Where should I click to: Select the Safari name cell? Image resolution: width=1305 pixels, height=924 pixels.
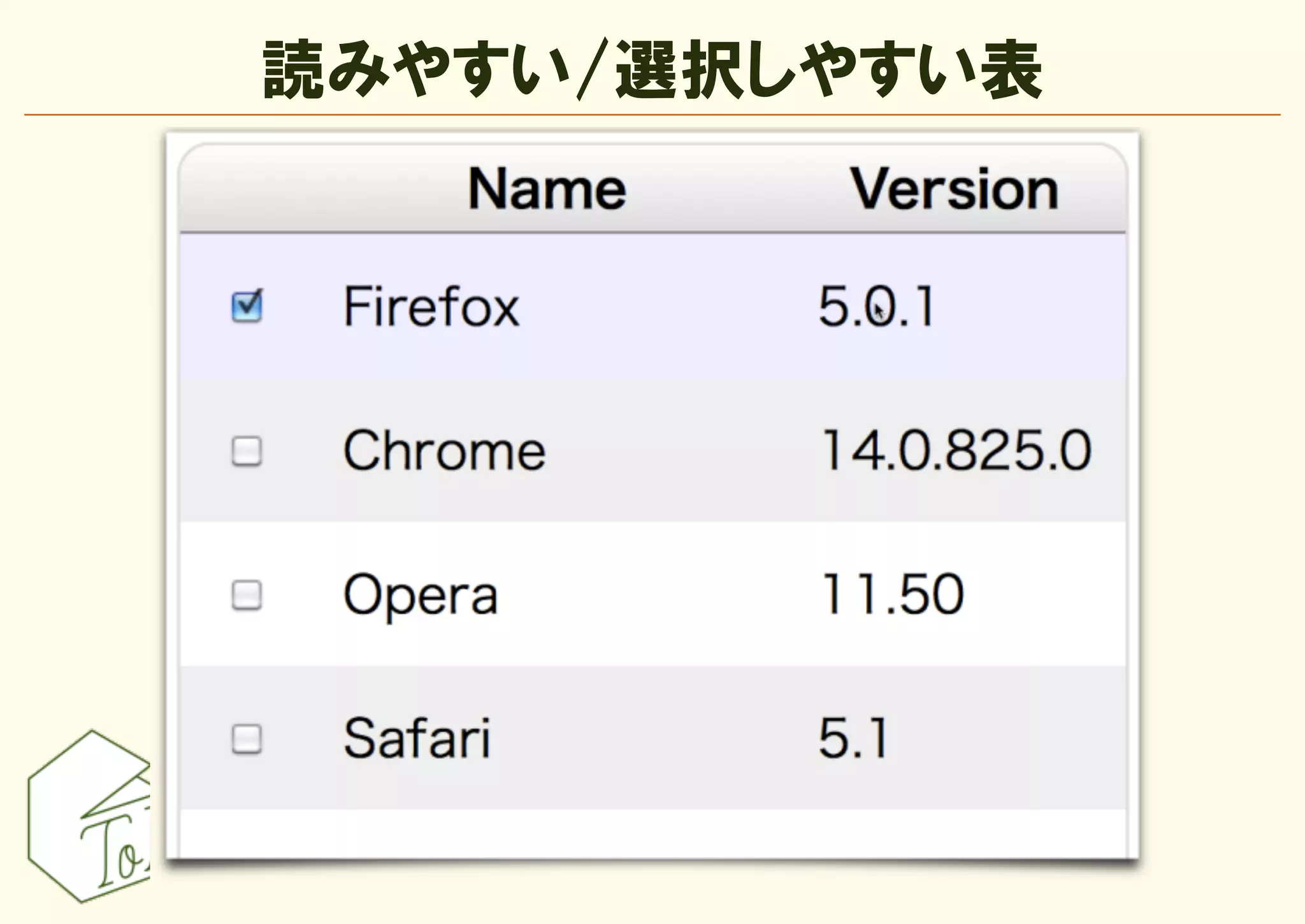coord(417,739)
